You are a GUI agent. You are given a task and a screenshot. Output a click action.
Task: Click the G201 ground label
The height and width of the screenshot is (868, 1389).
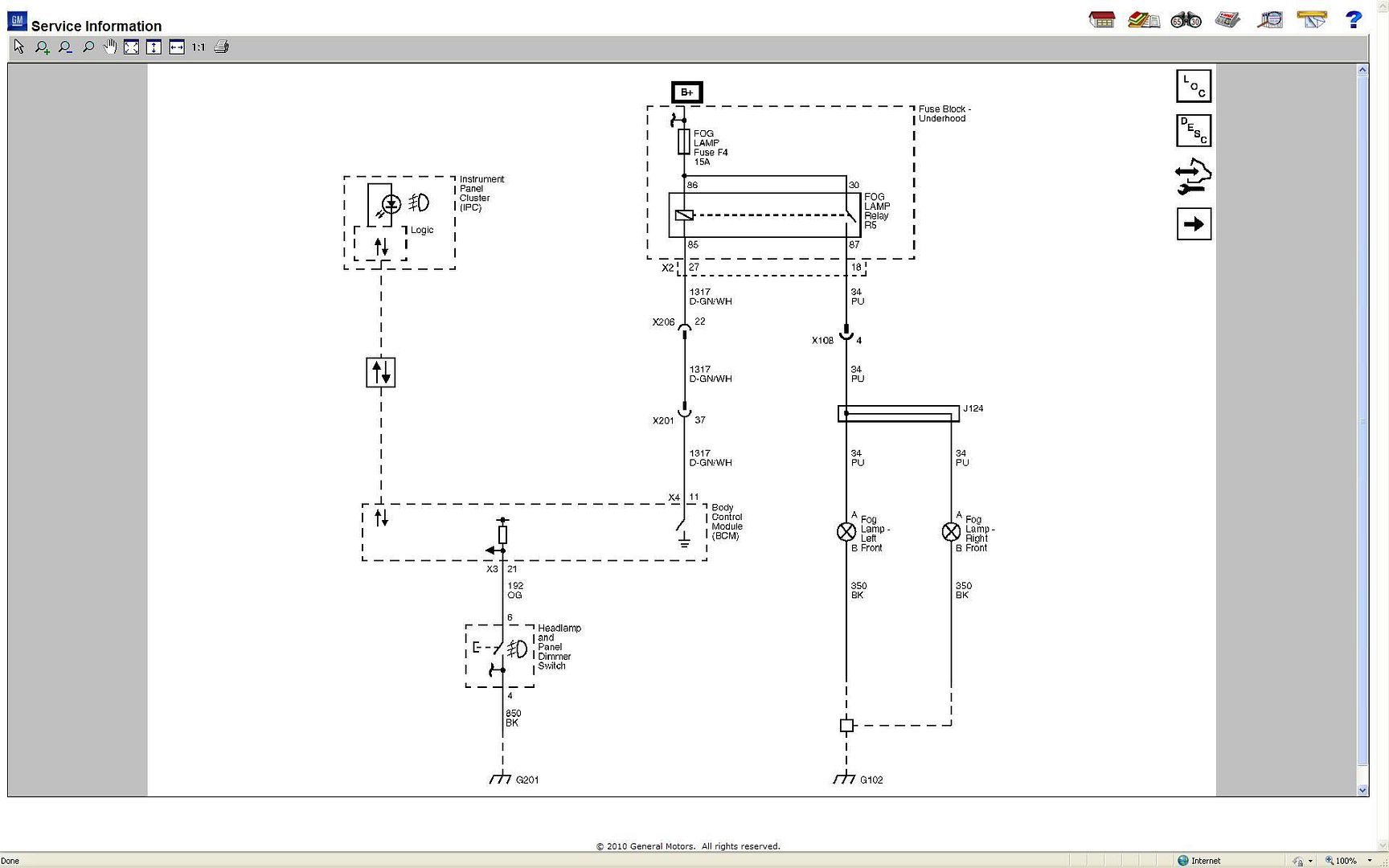click(x=527, y=780)
